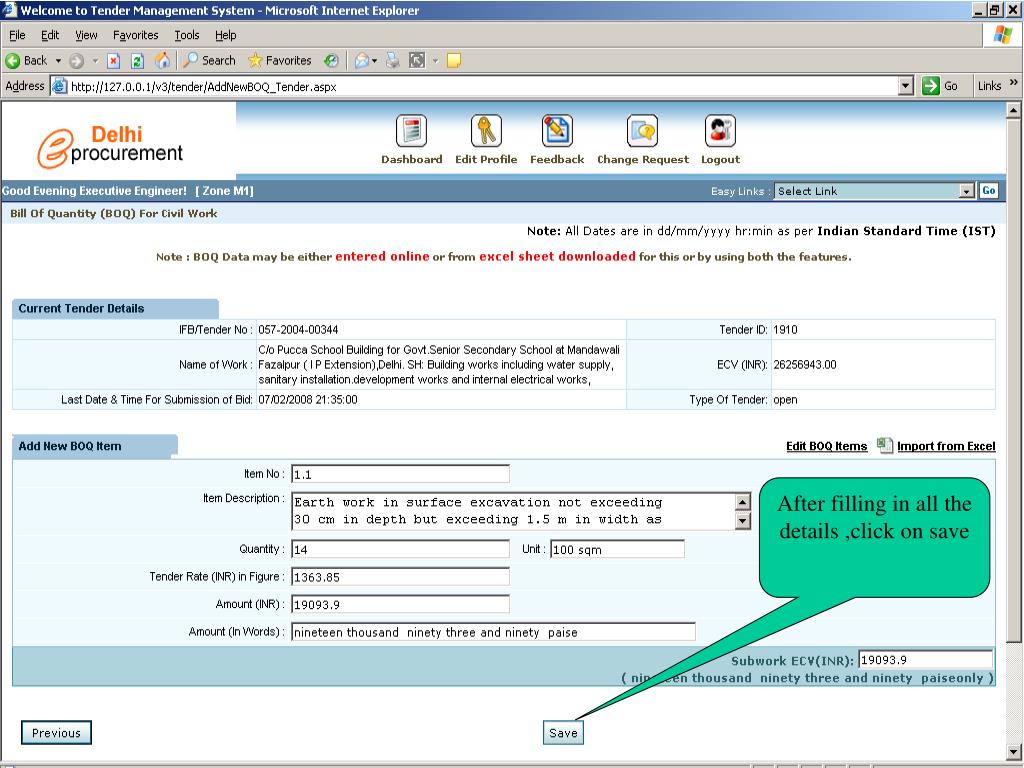Open the Help menu
The width and height of the screenshot is (1024, 768).
[x=225, y=35]
